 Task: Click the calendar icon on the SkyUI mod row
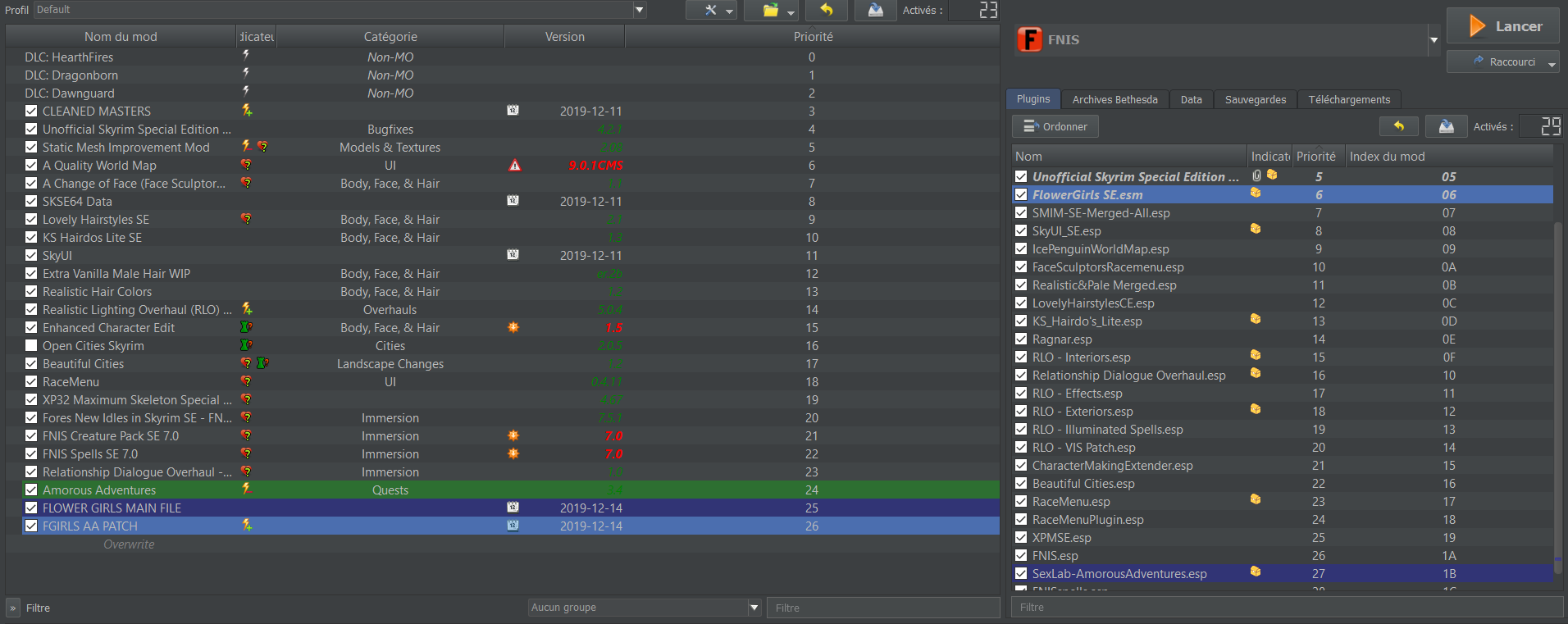513,255
